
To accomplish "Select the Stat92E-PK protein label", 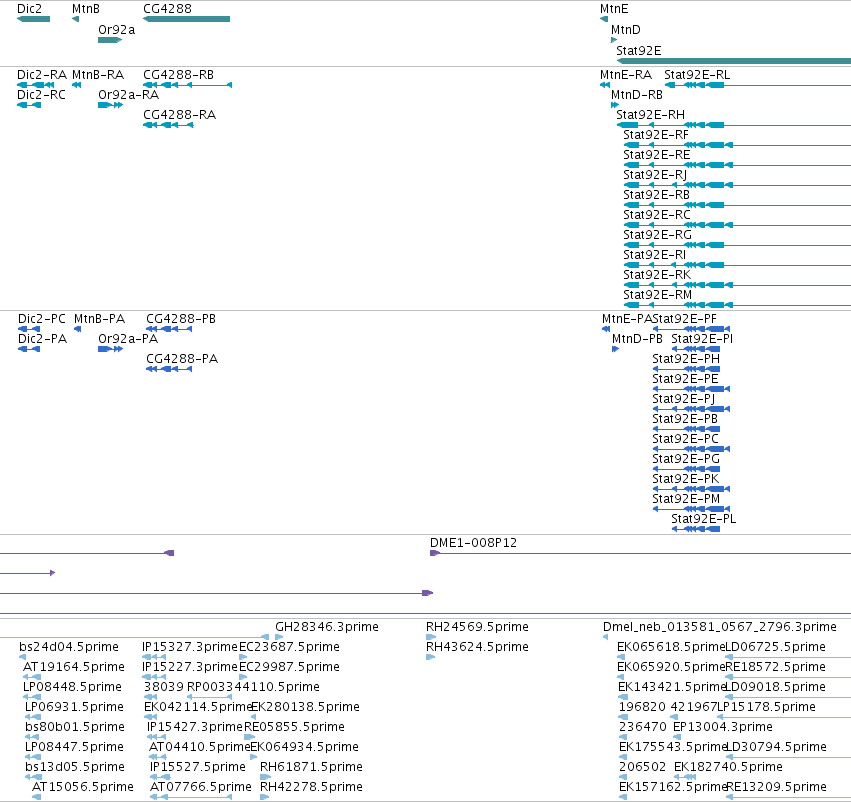I will tap(685, 479).
